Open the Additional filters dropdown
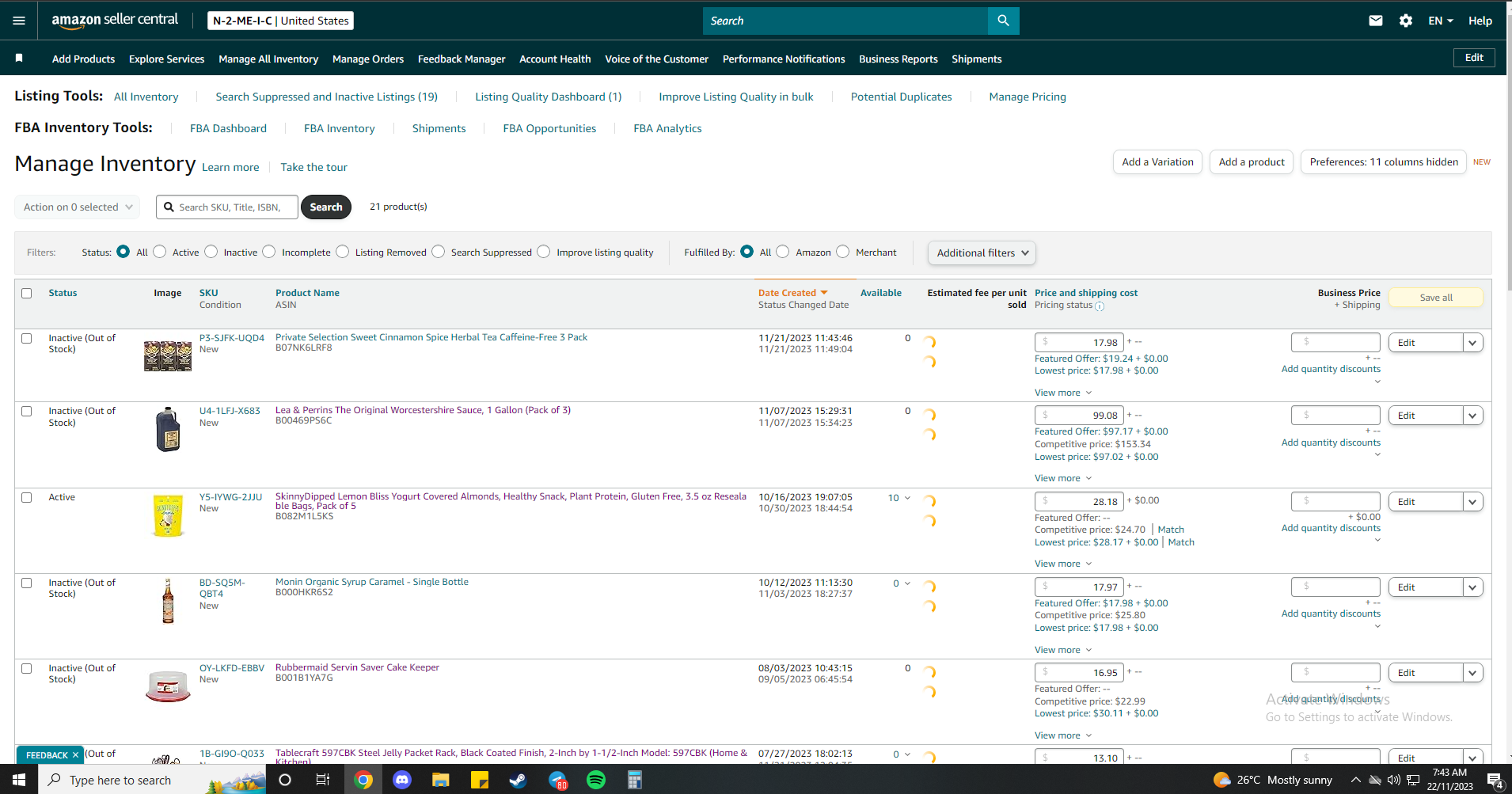Screen dimensions: 1512x794 click(x=982, y=253)
